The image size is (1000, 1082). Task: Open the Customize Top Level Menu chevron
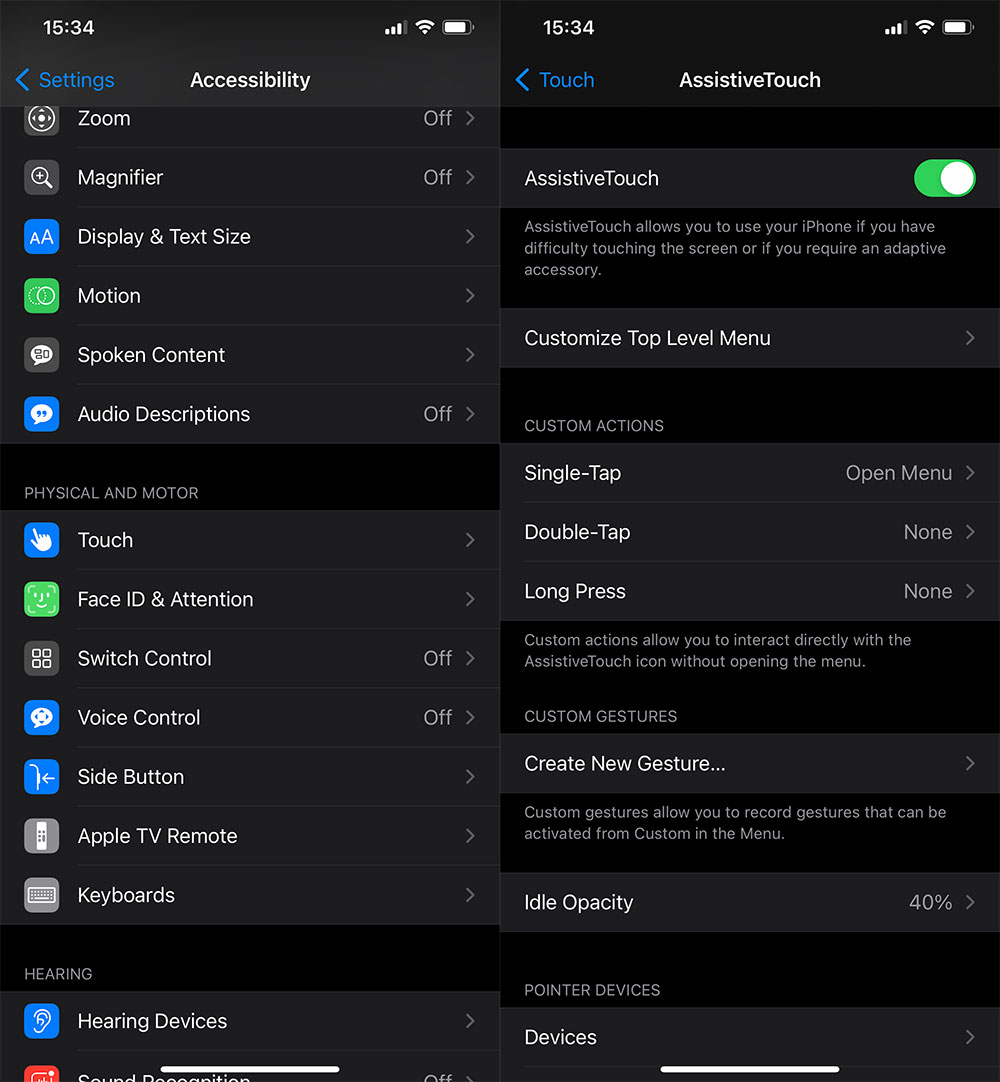coord(970,338)
